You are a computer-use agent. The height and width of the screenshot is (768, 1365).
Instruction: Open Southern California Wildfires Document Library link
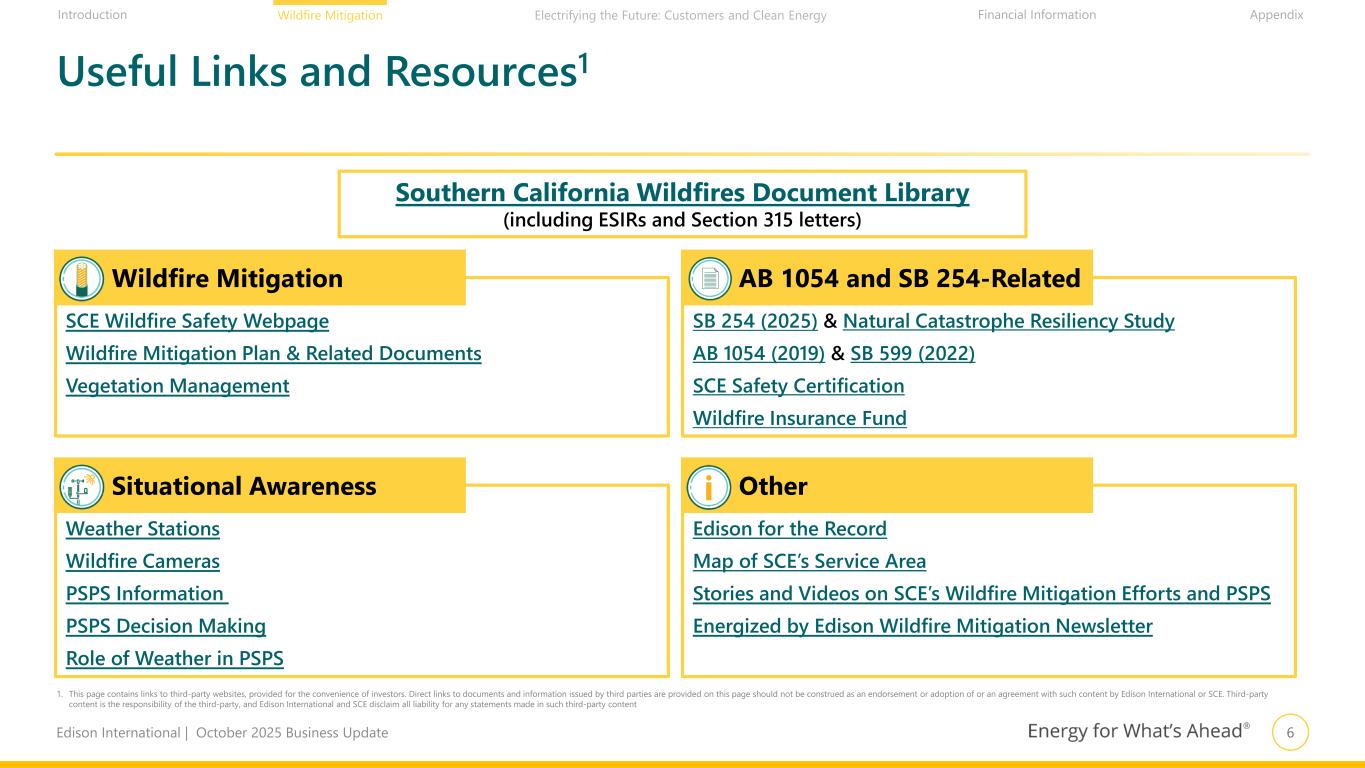[682, 193]
